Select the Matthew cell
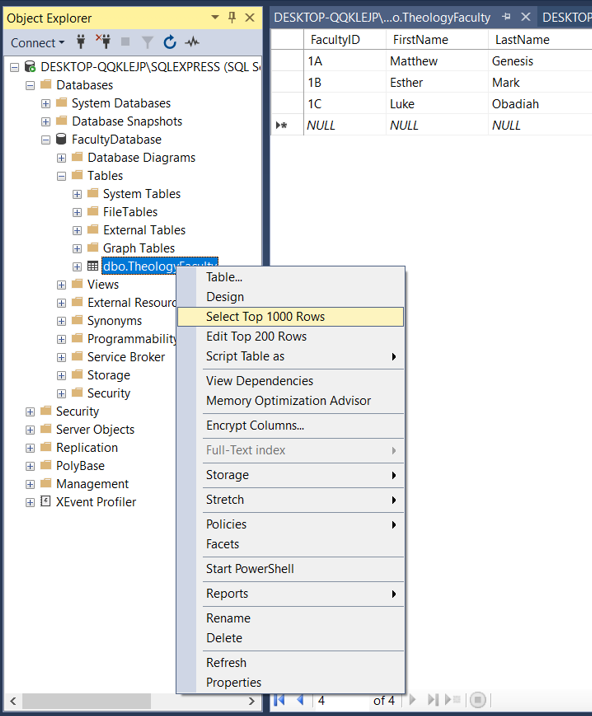The height and width of the screenshot is (716, 592). tap(437, 61)
